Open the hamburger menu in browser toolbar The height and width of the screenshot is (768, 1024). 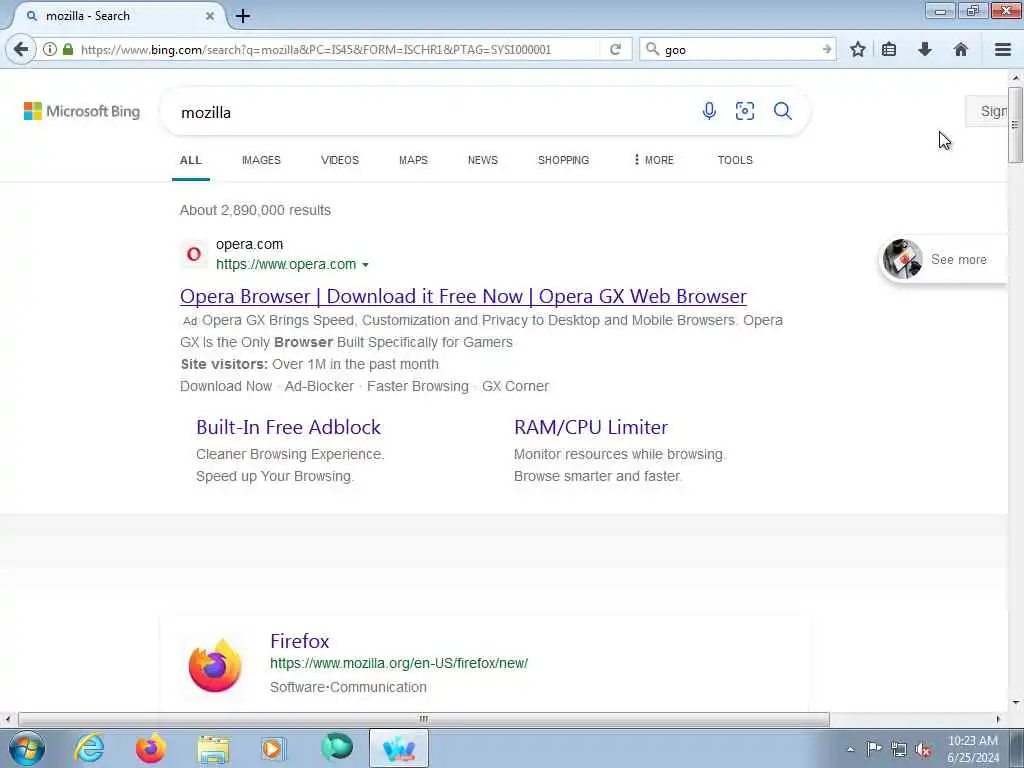point(1003,50)
